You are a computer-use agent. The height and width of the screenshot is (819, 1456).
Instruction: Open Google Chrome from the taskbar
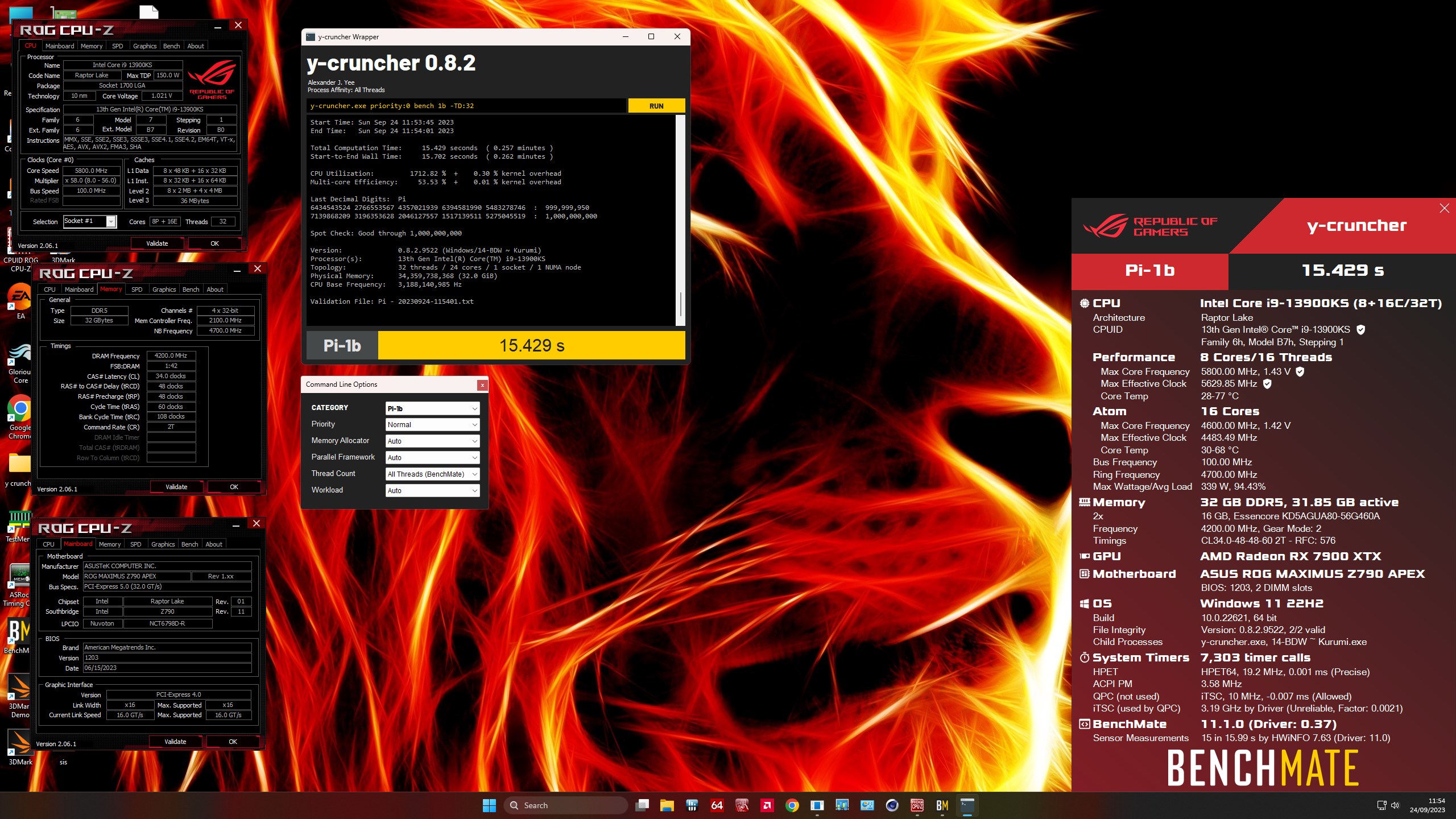pyautogui.click(x=792, y=805)
